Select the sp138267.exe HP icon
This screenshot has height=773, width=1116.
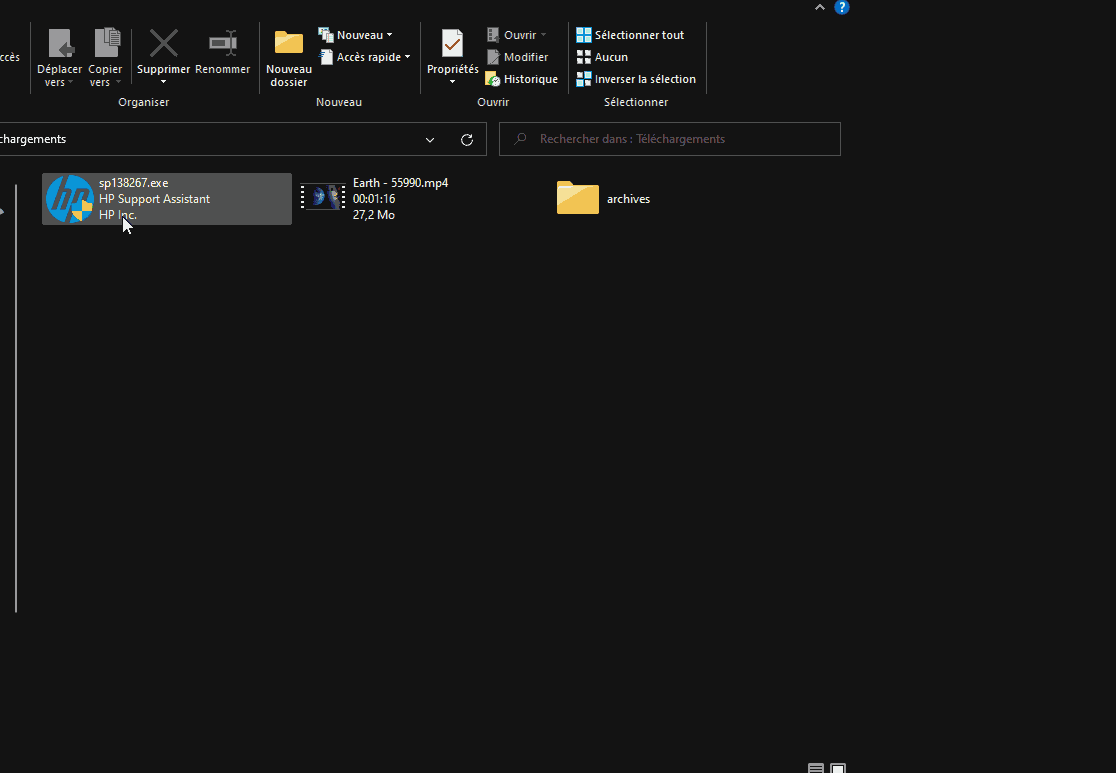pos(70,199)
